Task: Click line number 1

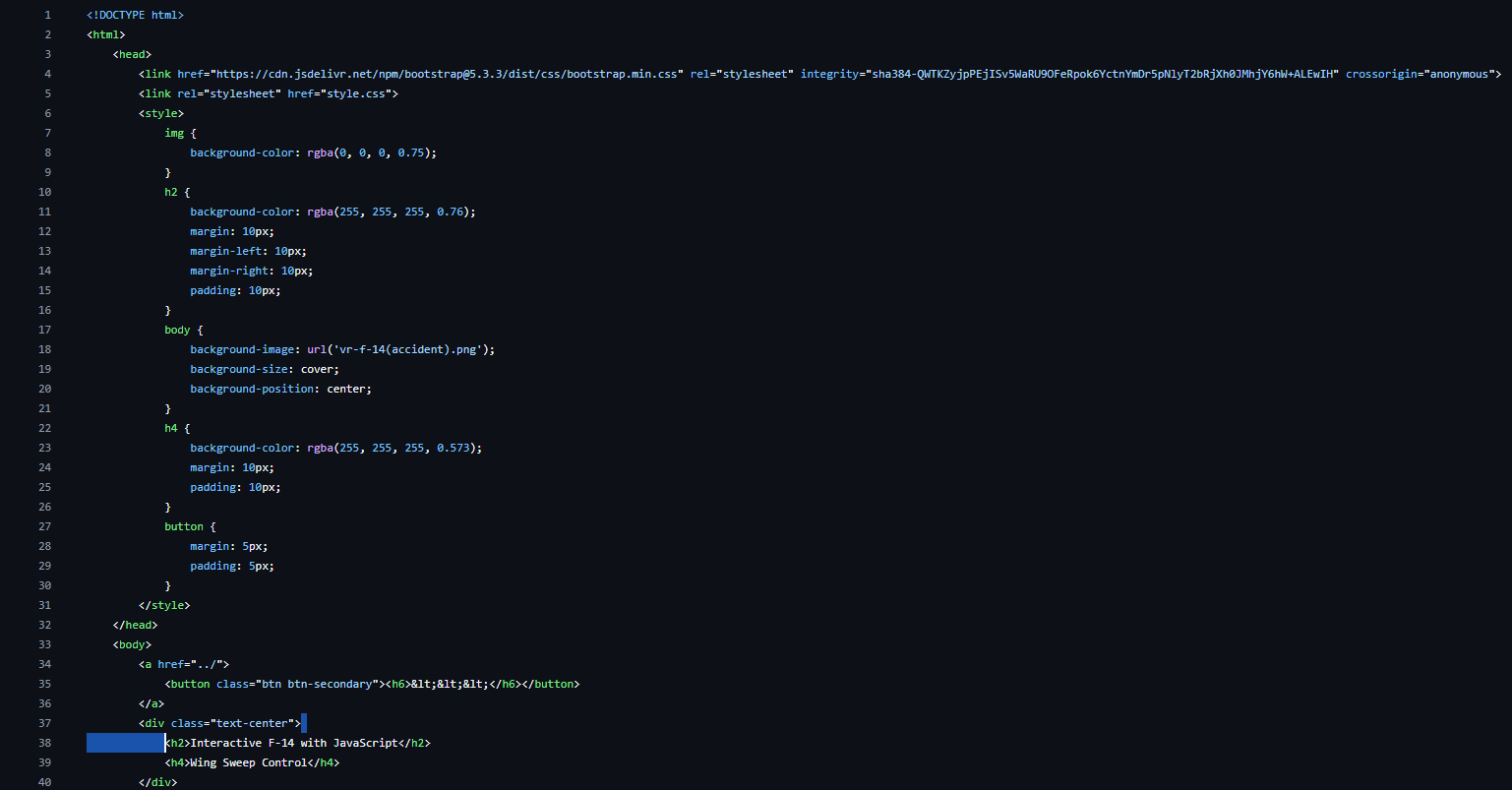Action: coord(47,15)
